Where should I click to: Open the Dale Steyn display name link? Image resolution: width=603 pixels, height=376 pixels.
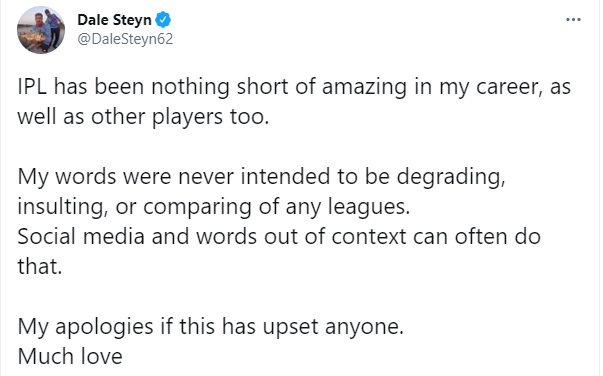(114, 20)
